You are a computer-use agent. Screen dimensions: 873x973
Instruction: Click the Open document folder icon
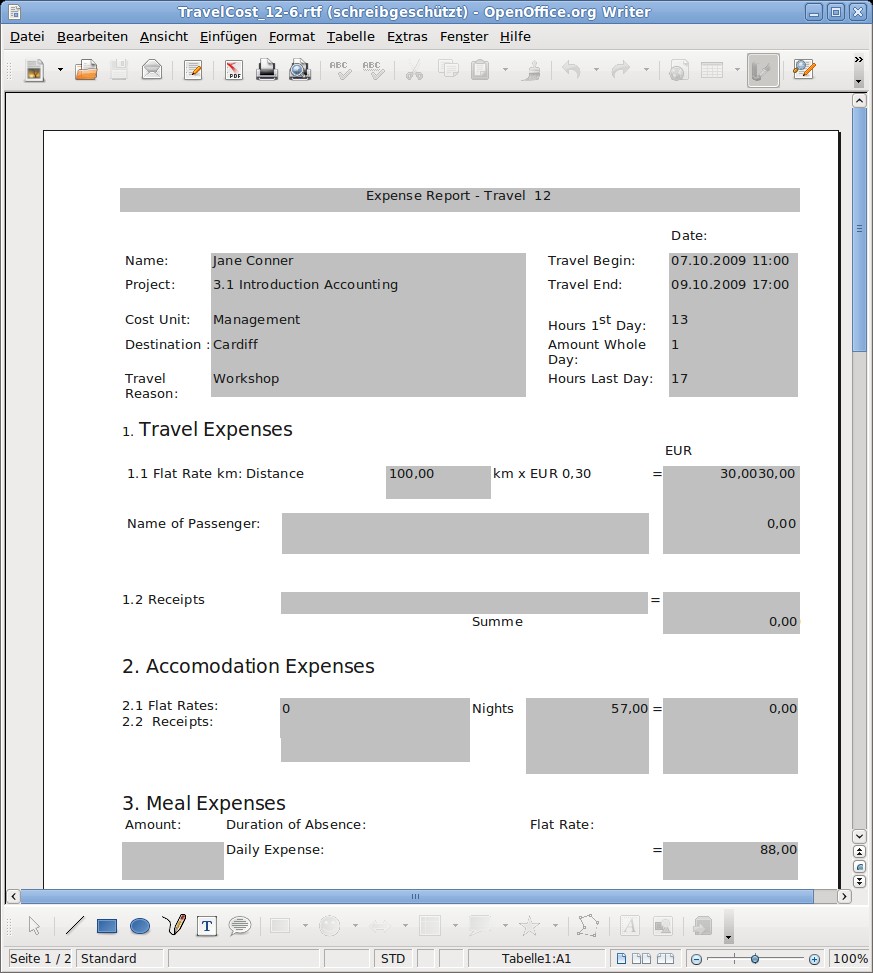[x=86, y=70]
